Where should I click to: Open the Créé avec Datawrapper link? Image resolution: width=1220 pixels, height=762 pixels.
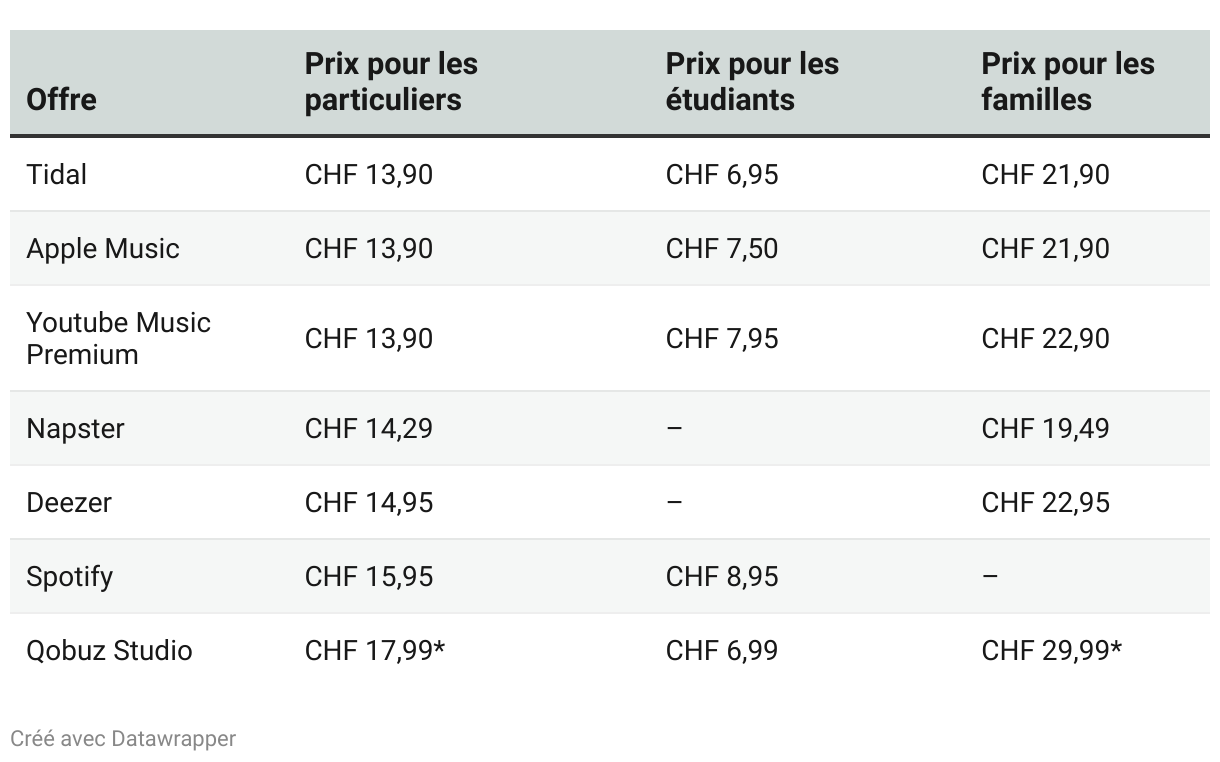123,739
